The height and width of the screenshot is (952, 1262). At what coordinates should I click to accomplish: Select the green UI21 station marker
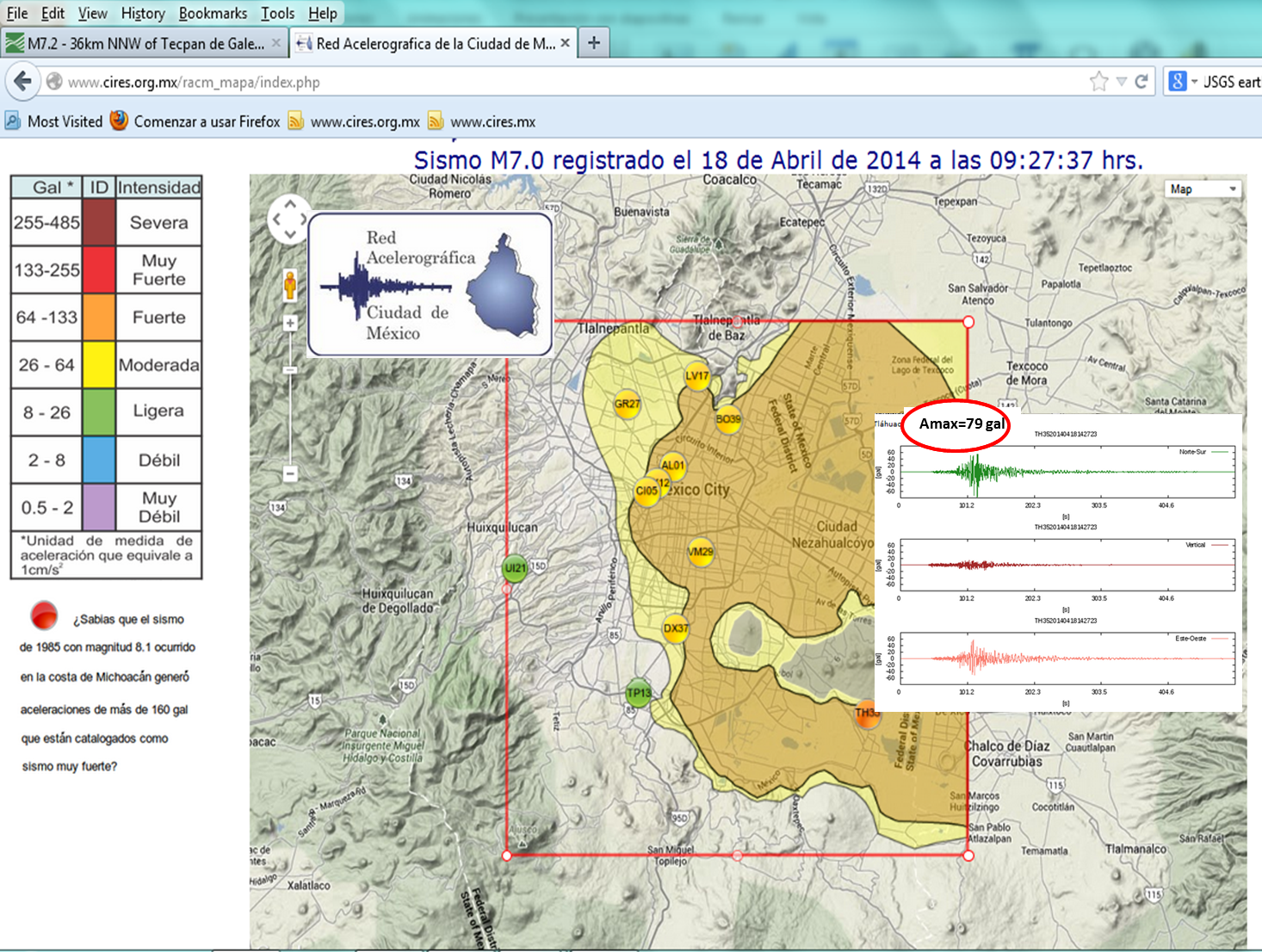point(515,567)
